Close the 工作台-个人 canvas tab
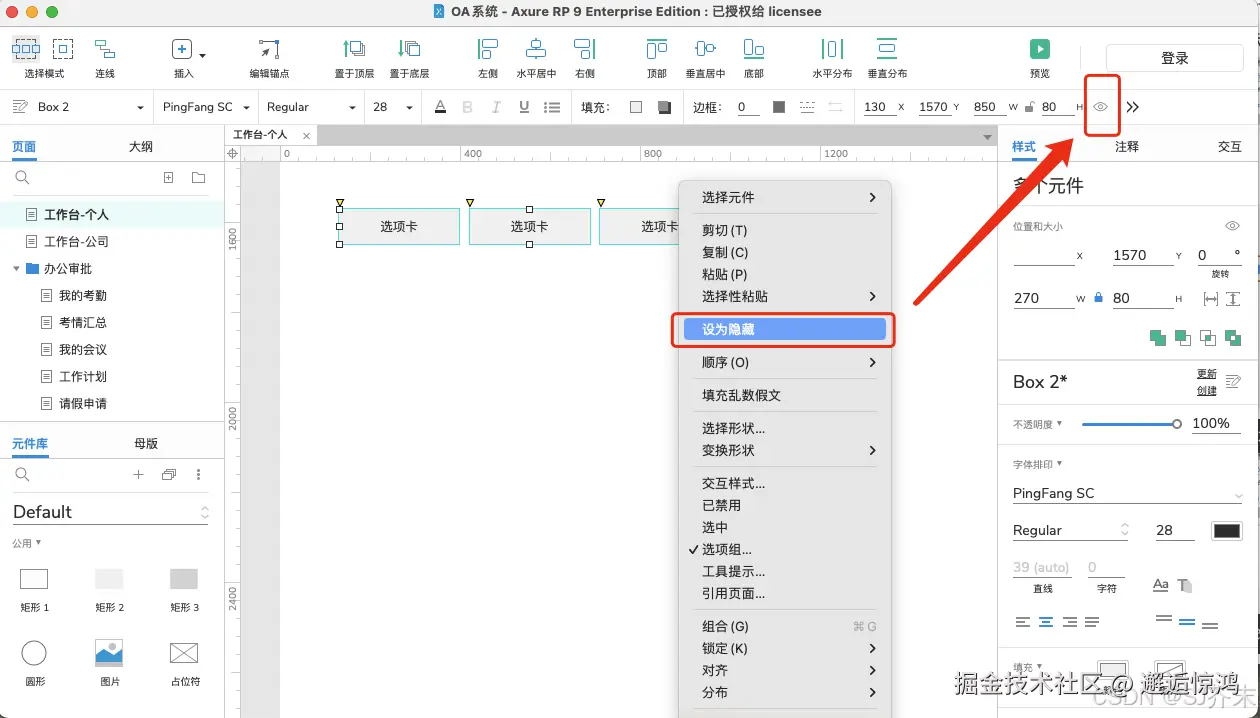Viewport: 1260px width, 718px height. click(x=306, y=136)
